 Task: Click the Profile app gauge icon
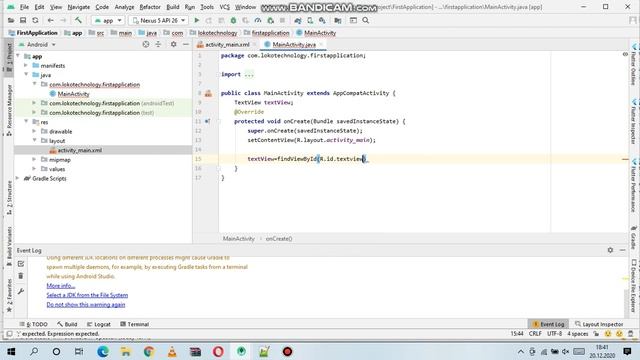[258, 20]
